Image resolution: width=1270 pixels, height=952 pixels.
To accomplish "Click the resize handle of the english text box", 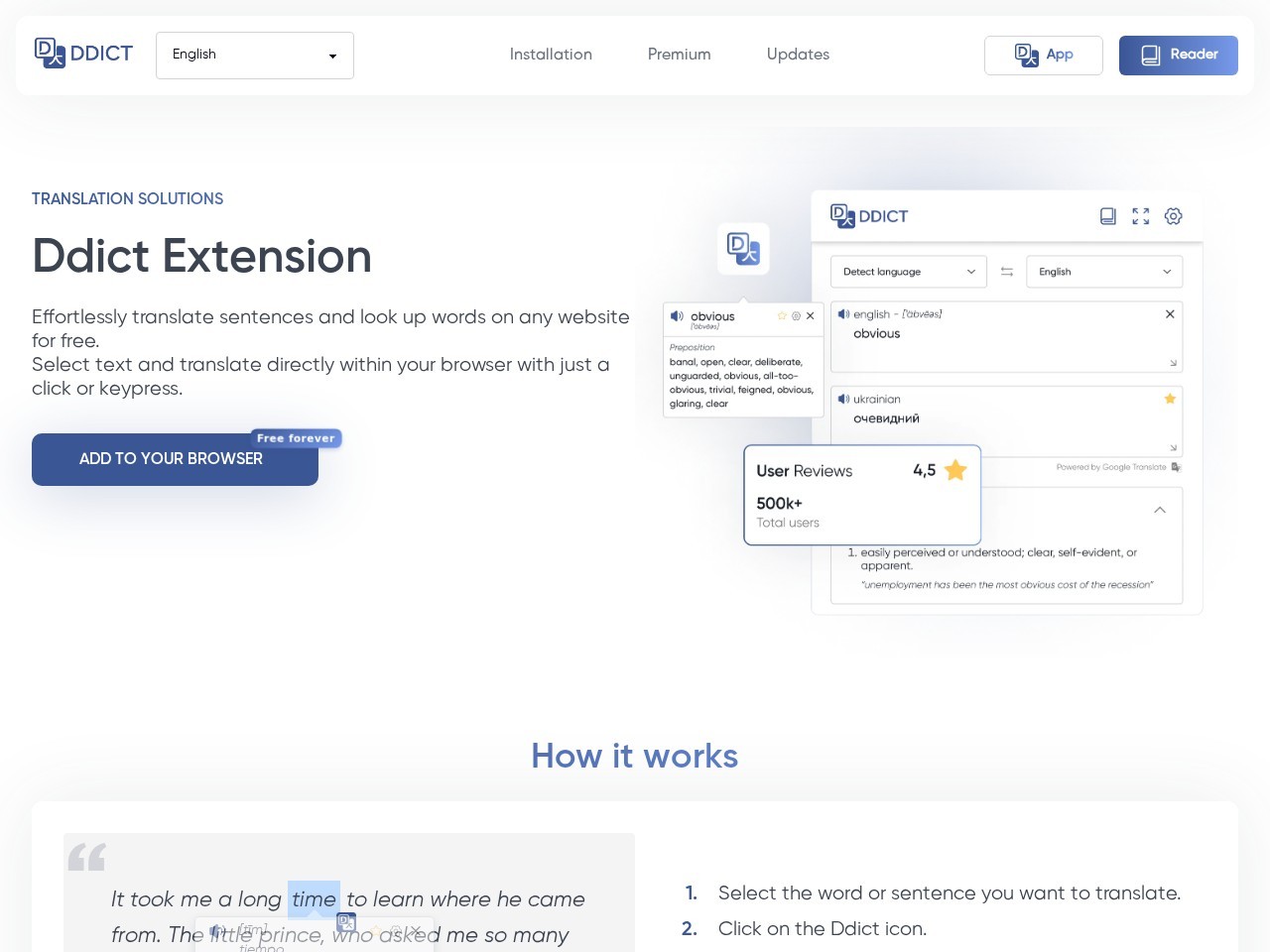I will tap(1173, 363).
